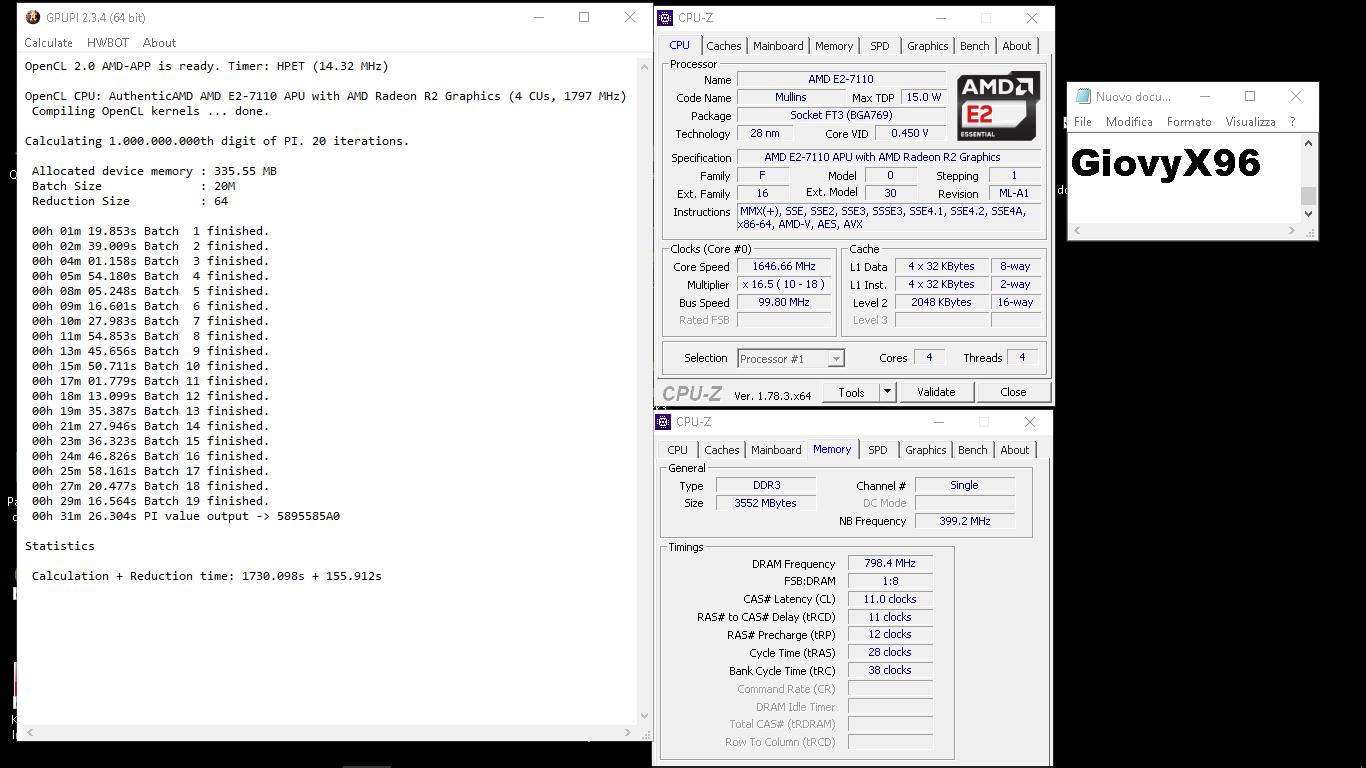This screenshot has width=1366, height=768.
Task: Switch to Bench tab in upper CPU-Z
Action: click(x=974, y=46)
